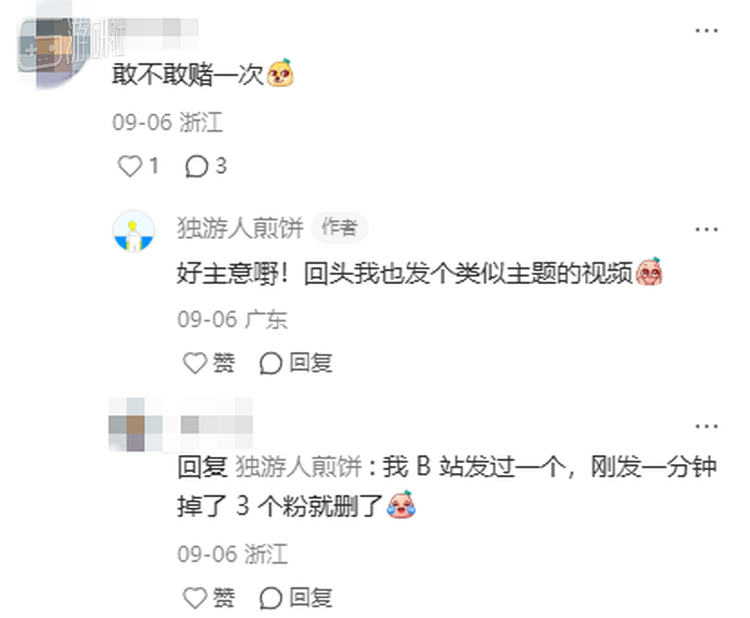This screenshot has height=618, width=750.
Task: Open three-dot menu on 独游人煎饼's reply
Action: point(706,229)
